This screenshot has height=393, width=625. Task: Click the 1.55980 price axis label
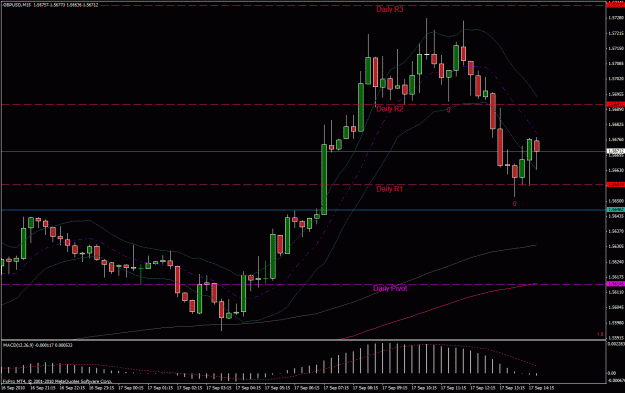pyautogui.click(x=616, y=322)
